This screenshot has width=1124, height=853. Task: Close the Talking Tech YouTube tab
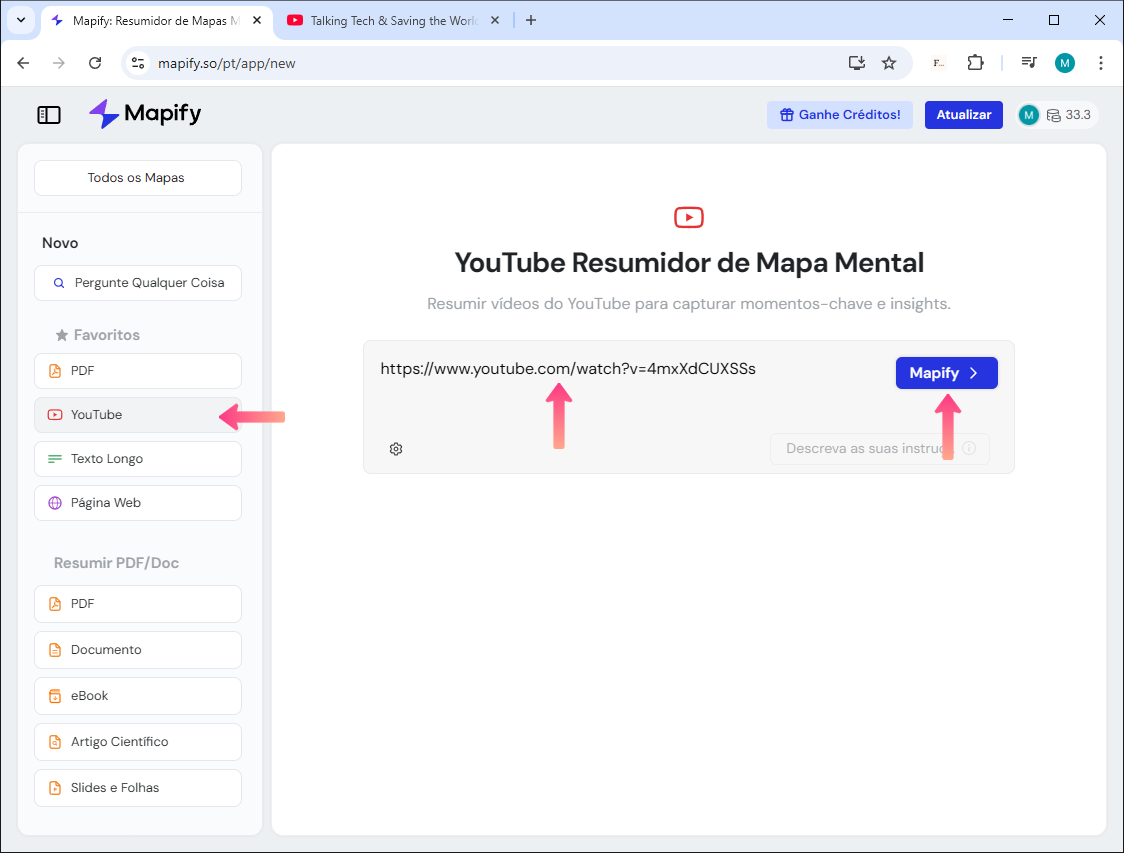click(495, 21)
